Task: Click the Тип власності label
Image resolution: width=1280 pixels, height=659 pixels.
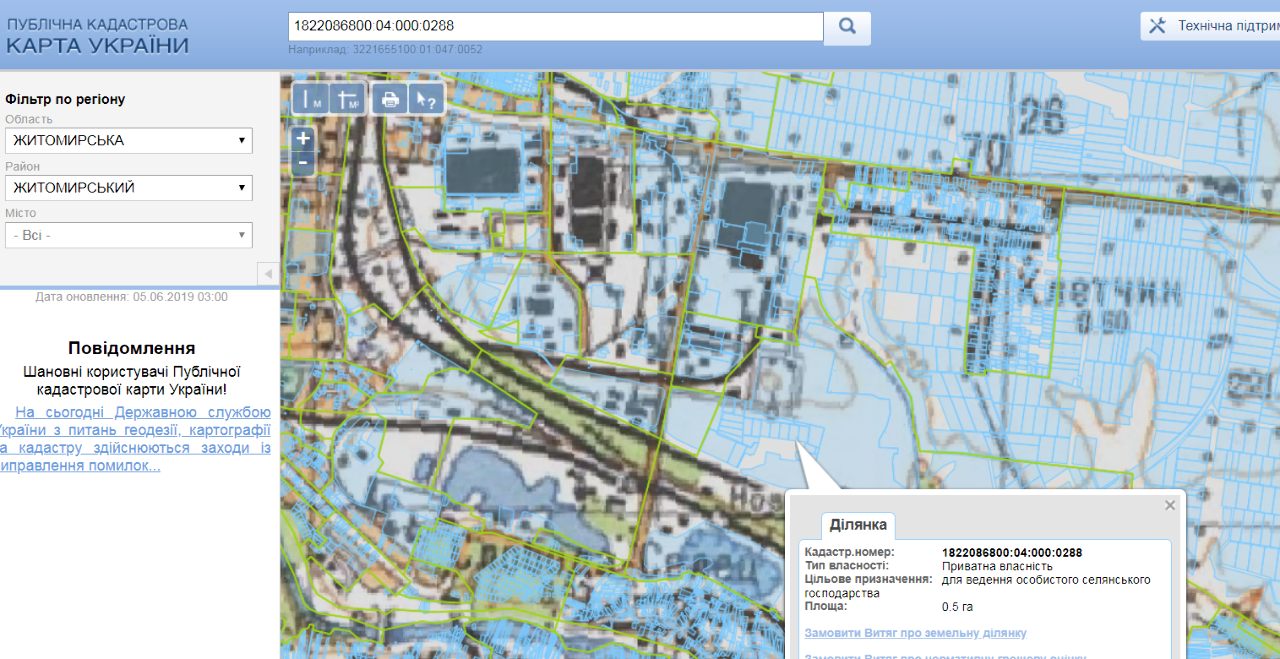Action: pos(846,566)
